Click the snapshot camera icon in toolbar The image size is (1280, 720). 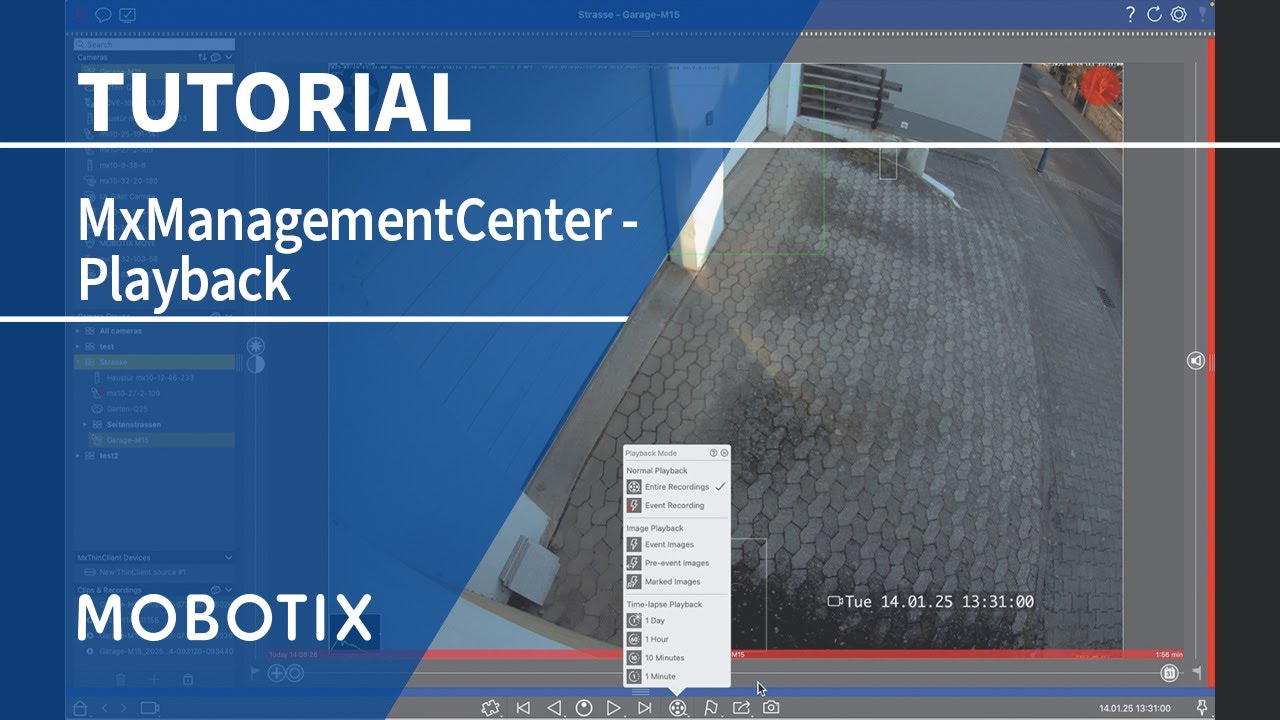pos(771,707)
